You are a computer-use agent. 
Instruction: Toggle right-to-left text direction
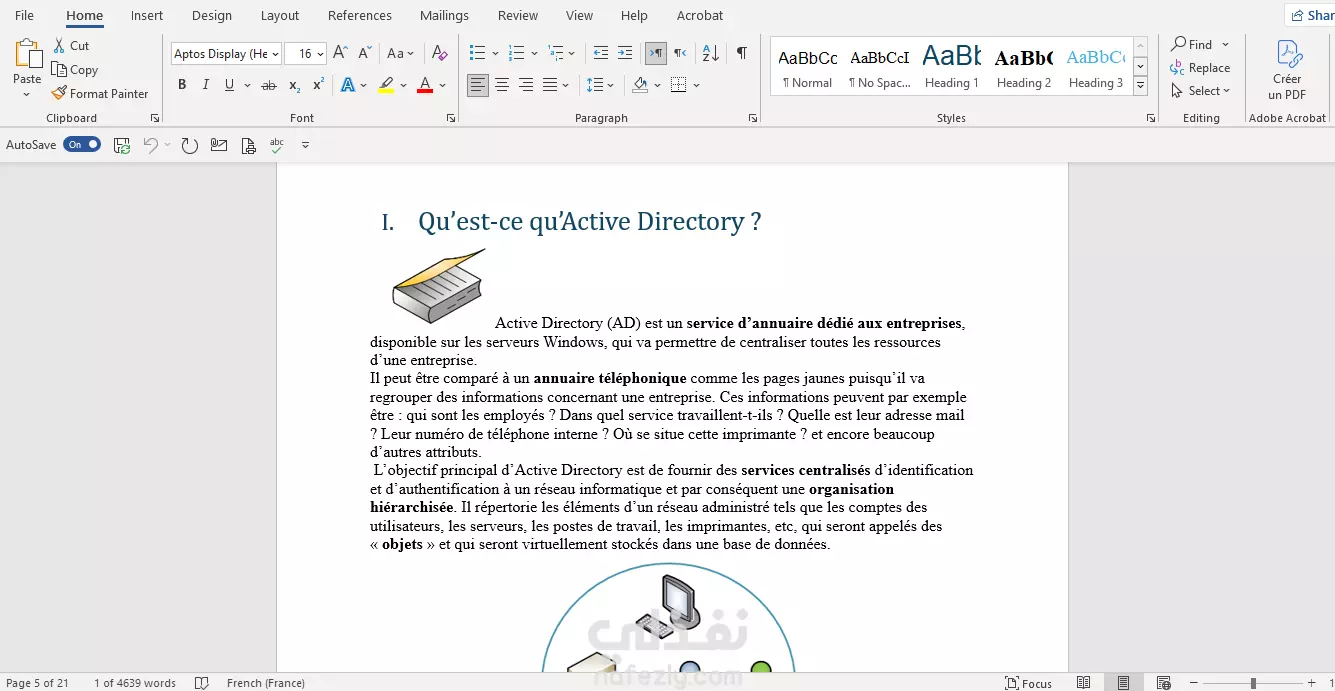680,53
